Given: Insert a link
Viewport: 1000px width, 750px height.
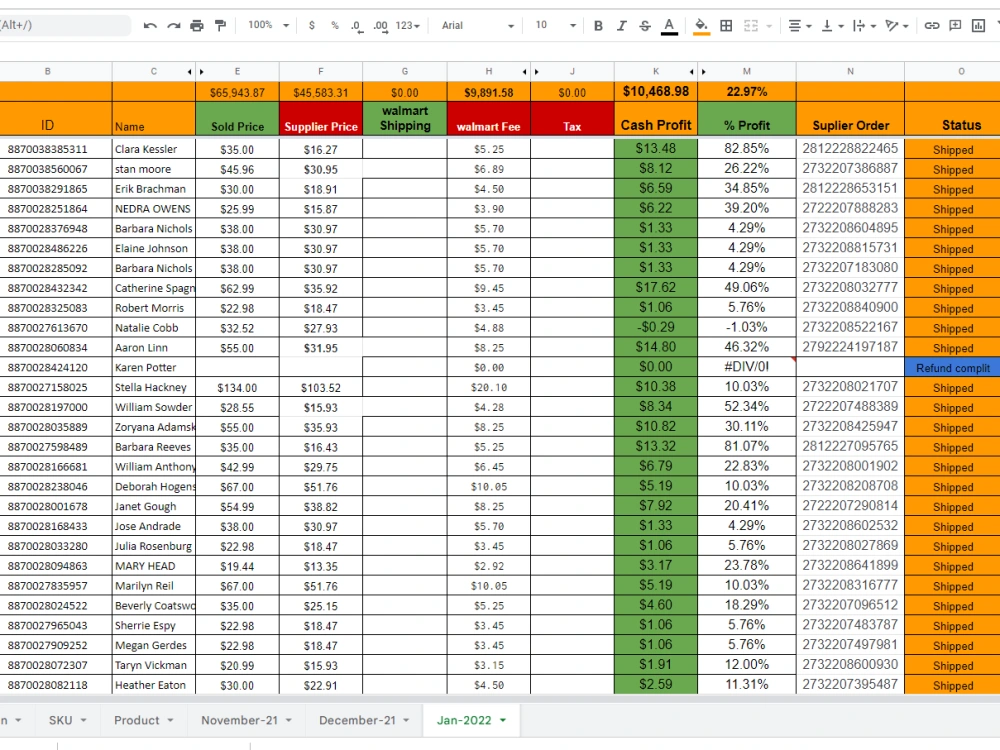Looking at the screenshot, I should pyautogui.click(x=932, y=26).
